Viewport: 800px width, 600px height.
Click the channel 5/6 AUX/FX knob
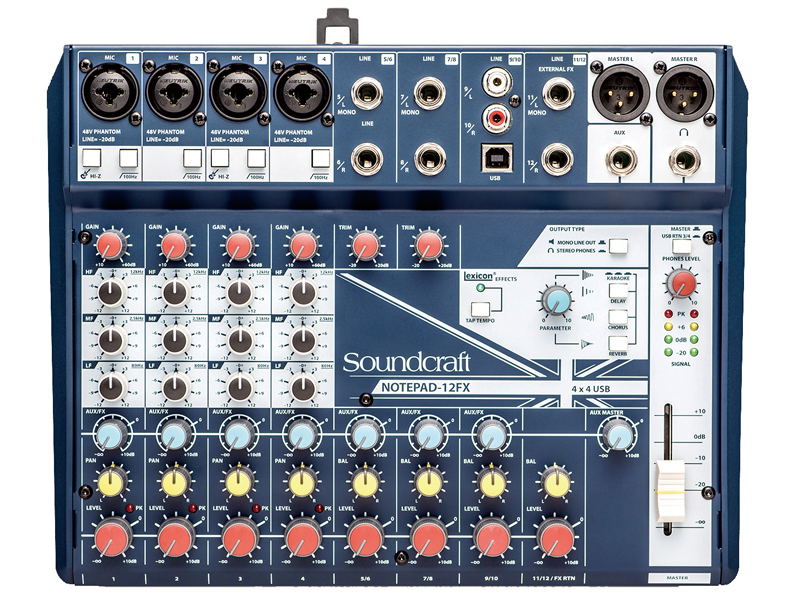pos(365,436)
